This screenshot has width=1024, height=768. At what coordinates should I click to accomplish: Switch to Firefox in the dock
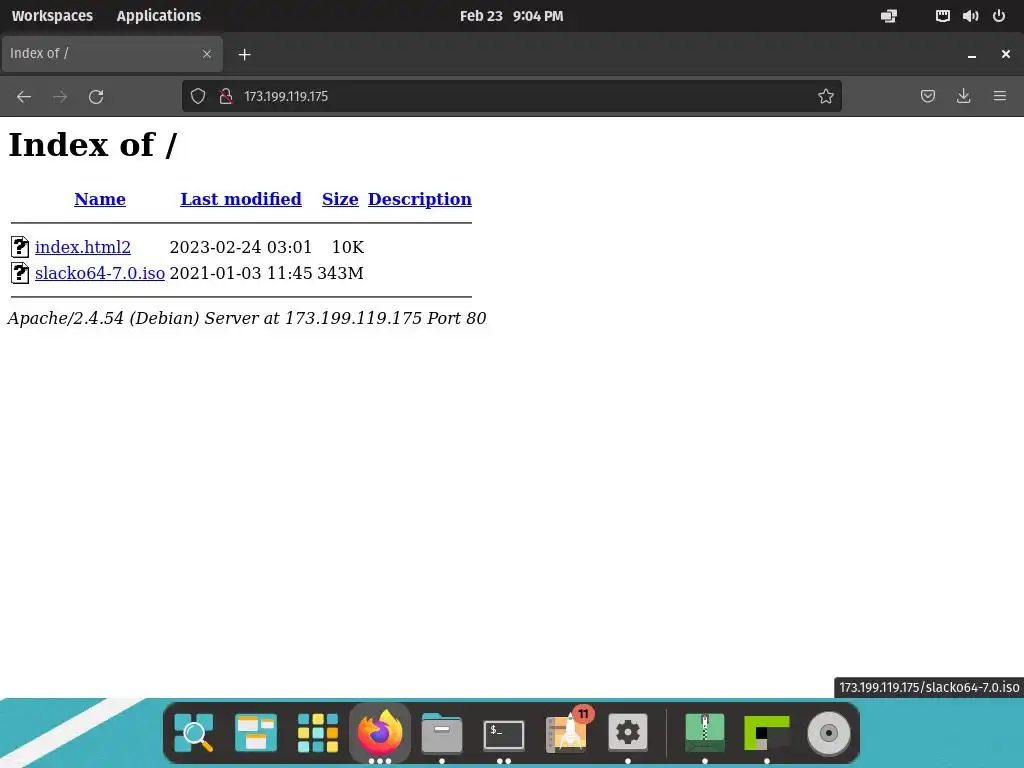380,733
